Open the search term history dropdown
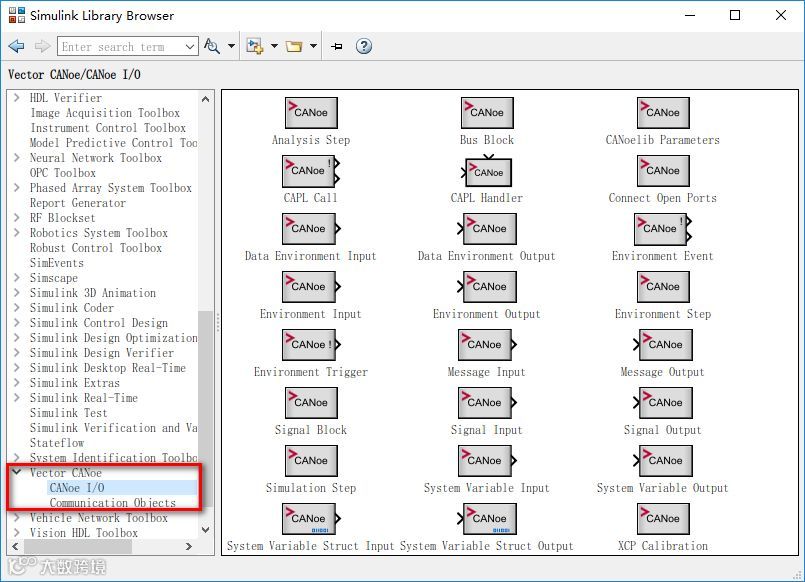Viewport: 805px width, 582px height. coord(189,47)
